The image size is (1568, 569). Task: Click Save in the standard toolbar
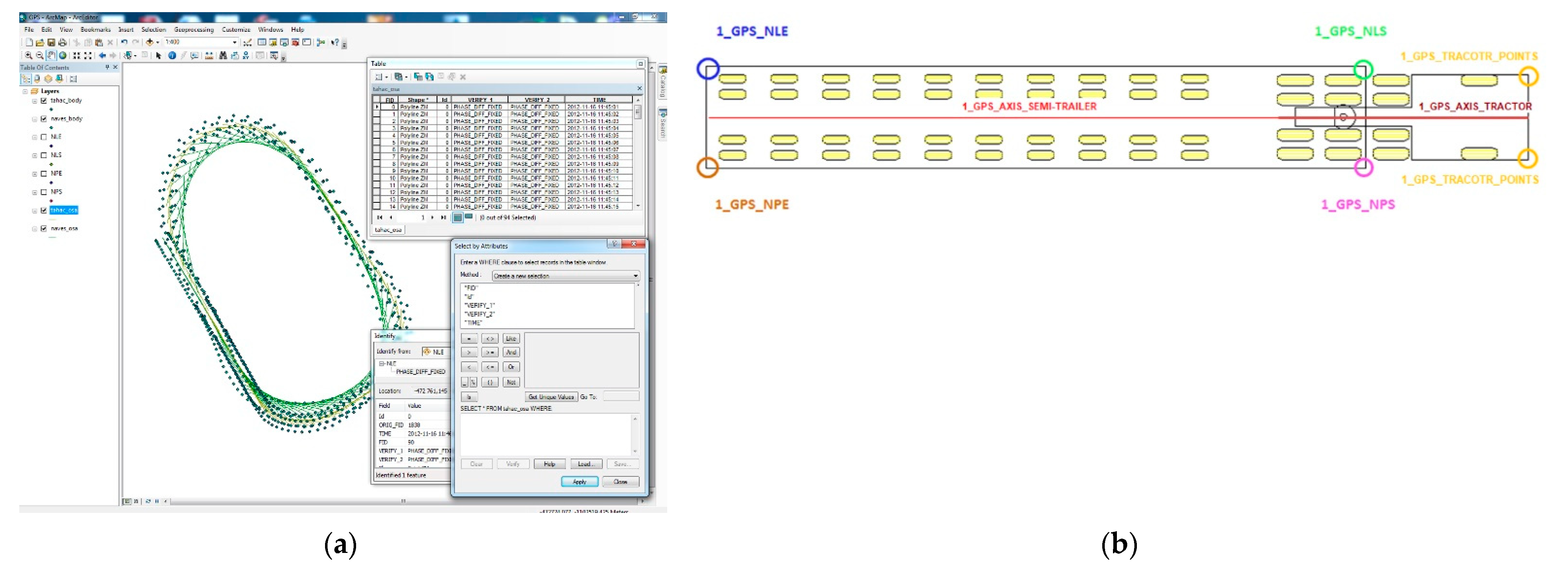click(51, 43)
